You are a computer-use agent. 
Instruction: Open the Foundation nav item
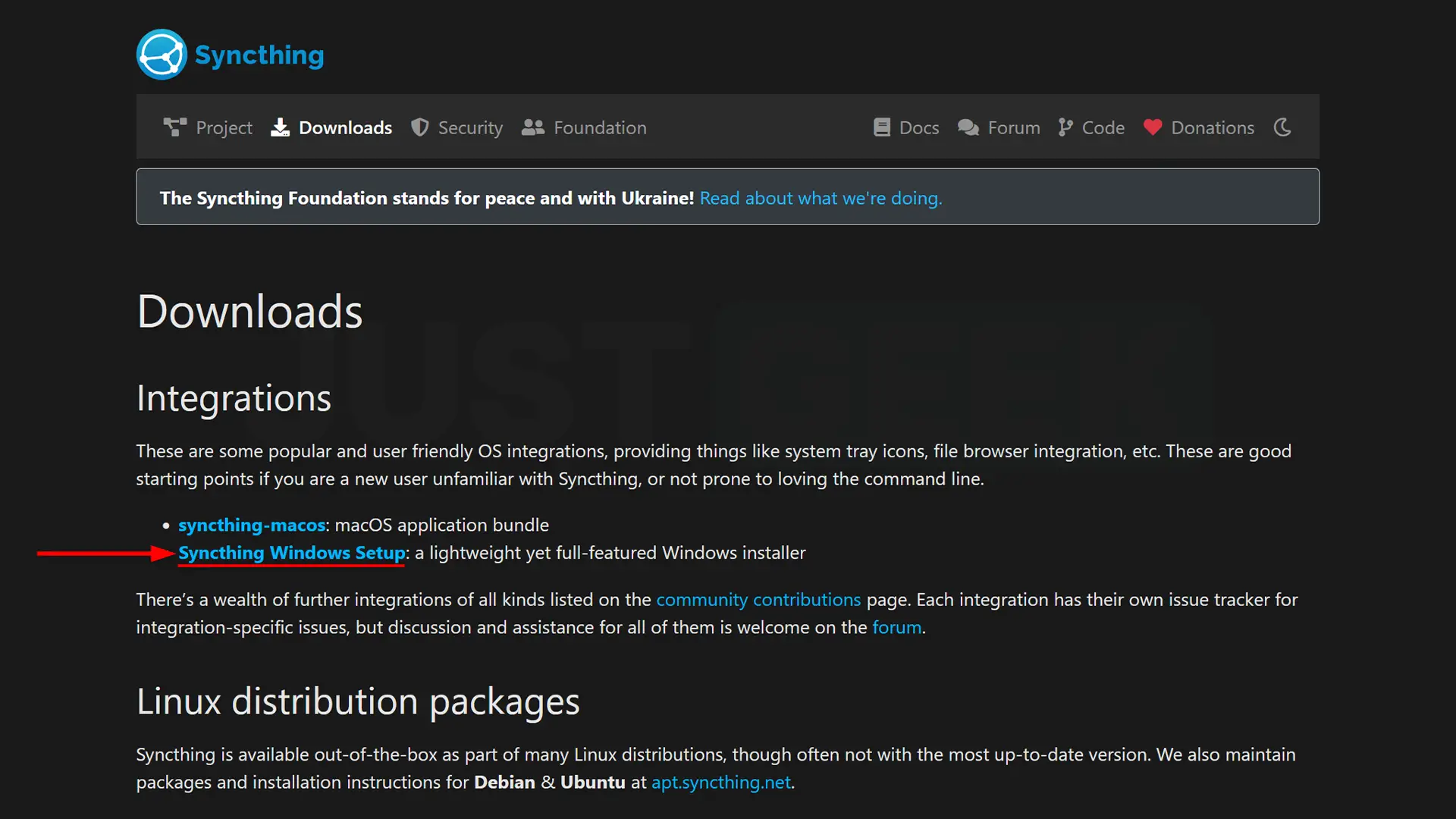tap(600, 127)
